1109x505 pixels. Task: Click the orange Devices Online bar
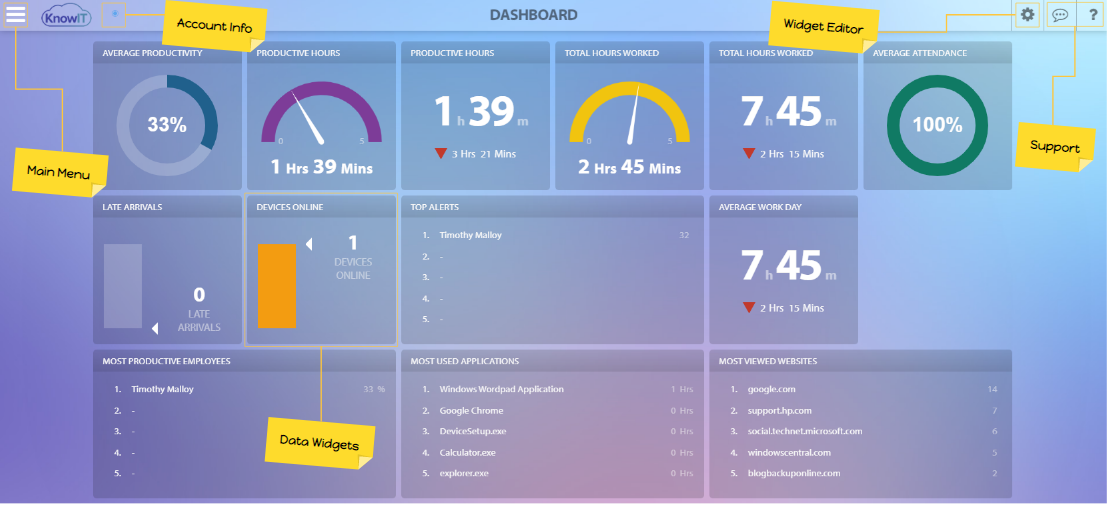pyautogui.click(x=277, y=286)
